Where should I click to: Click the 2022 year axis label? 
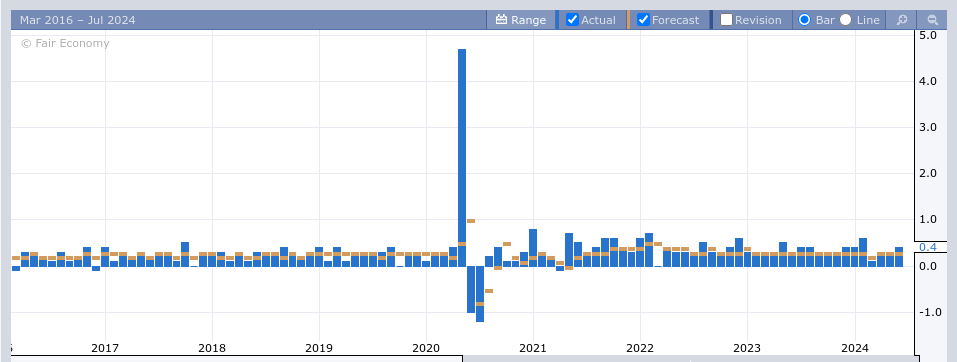pos(640,348)
